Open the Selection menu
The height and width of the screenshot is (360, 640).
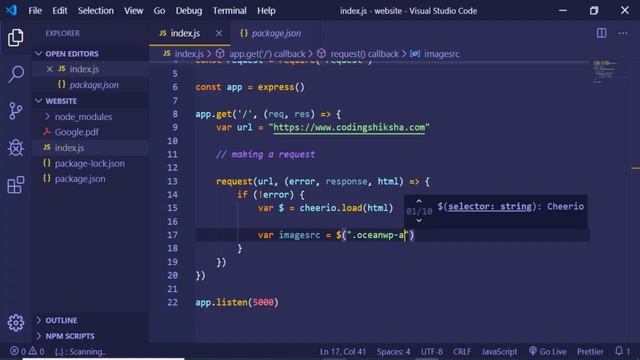pos(96,11)
